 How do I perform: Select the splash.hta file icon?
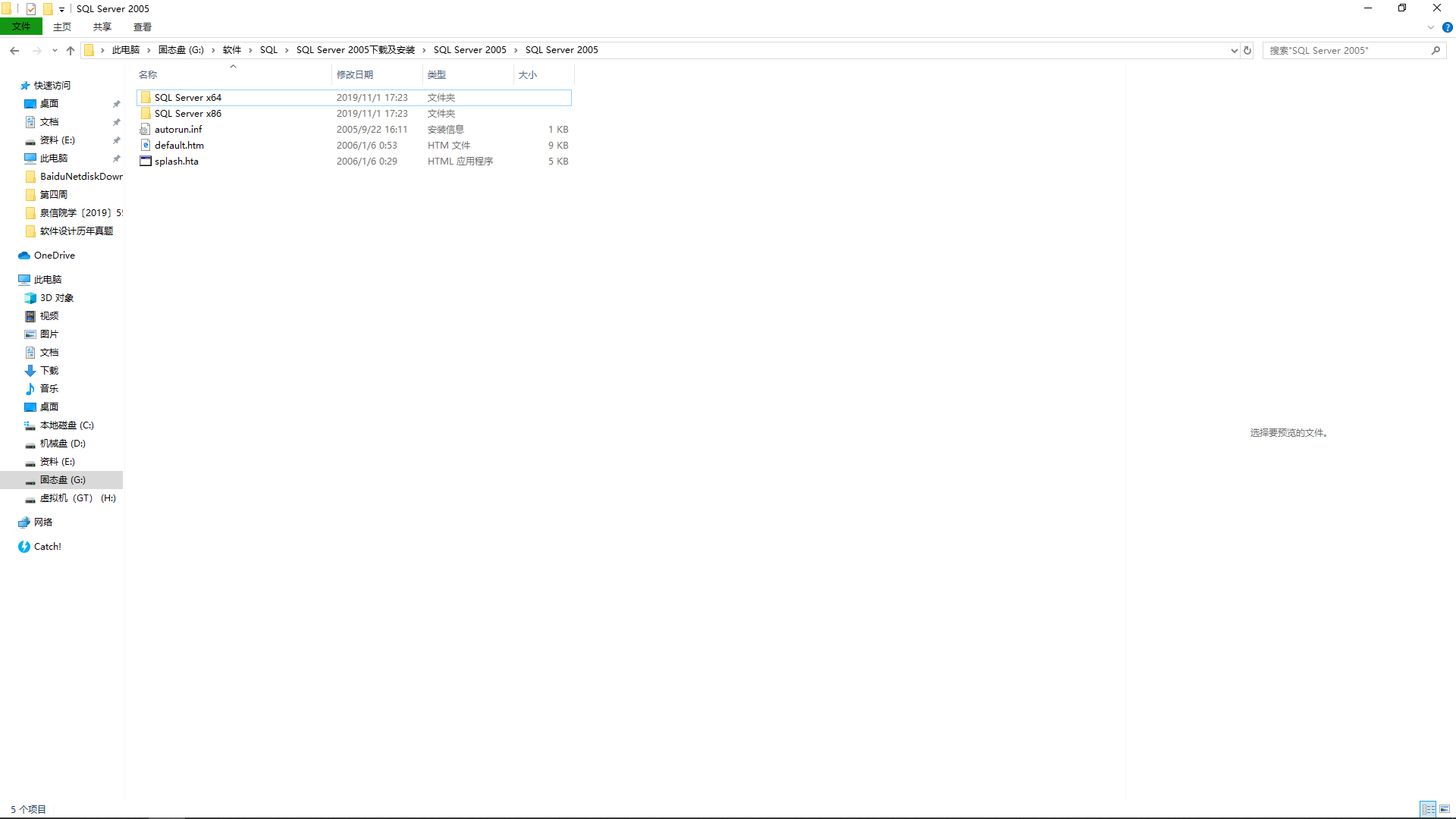tap(146, 162)
